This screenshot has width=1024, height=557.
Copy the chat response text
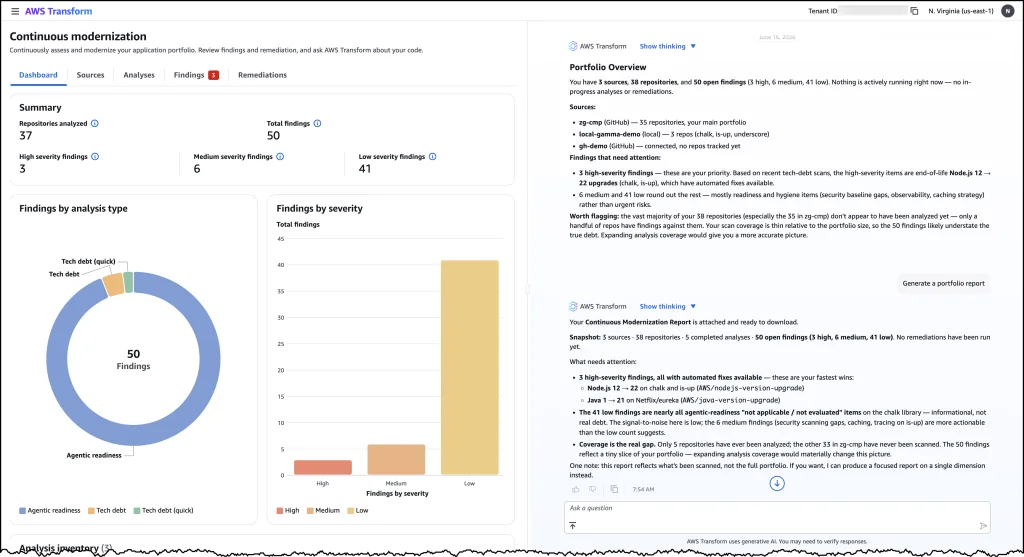[x=614, y=489]
